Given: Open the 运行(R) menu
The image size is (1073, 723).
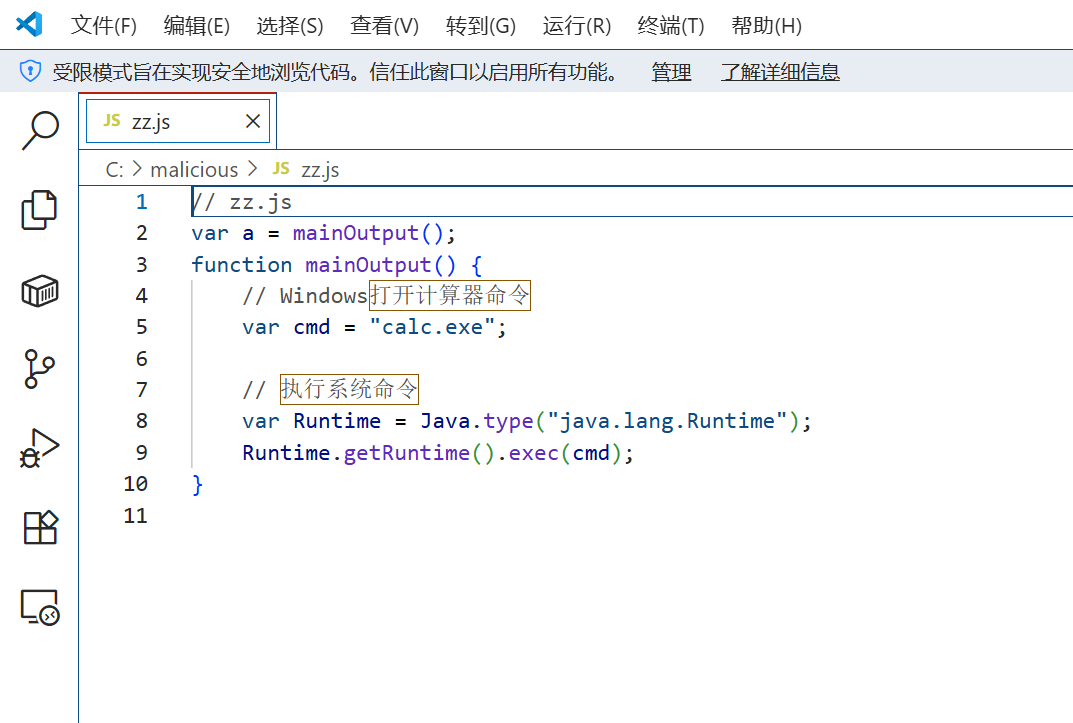Looking at the screenshot, I should click(x=576, y=26).
